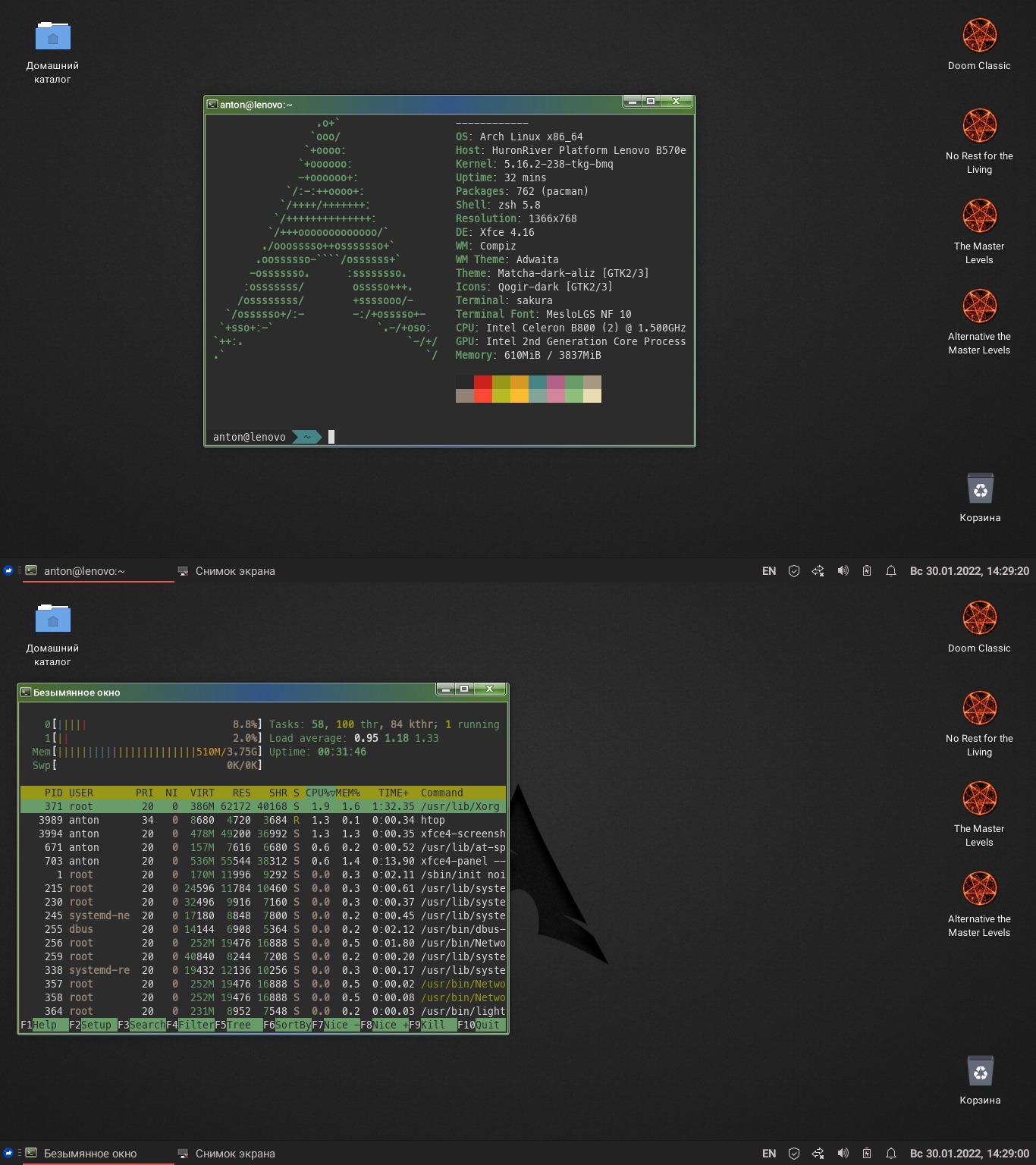The height and width of the screenshot is (1165, 1036).
Task: Click F2 Setup in htop
Action: point(93,1025)
